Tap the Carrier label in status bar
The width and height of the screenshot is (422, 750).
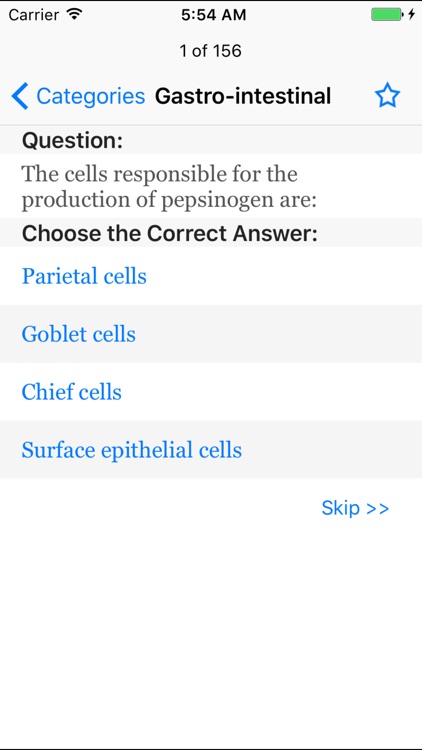point(33,15)
